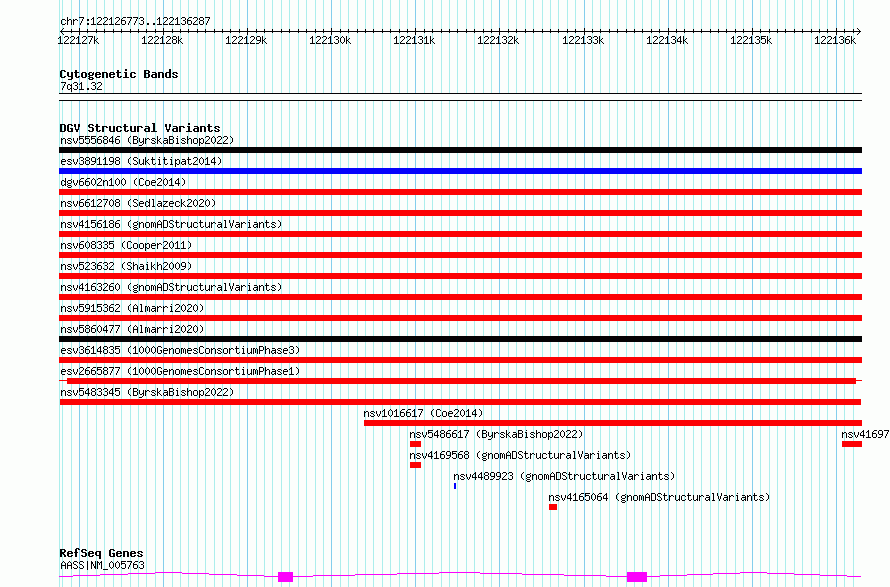
Task: Select the black nsv5556846 variant bar
Action: pos(460,150)
